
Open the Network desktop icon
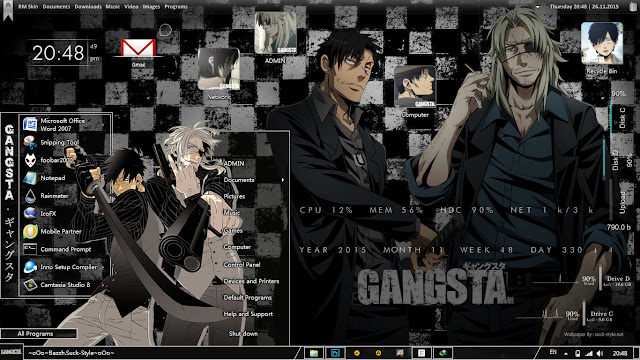(x=219, y=69)
